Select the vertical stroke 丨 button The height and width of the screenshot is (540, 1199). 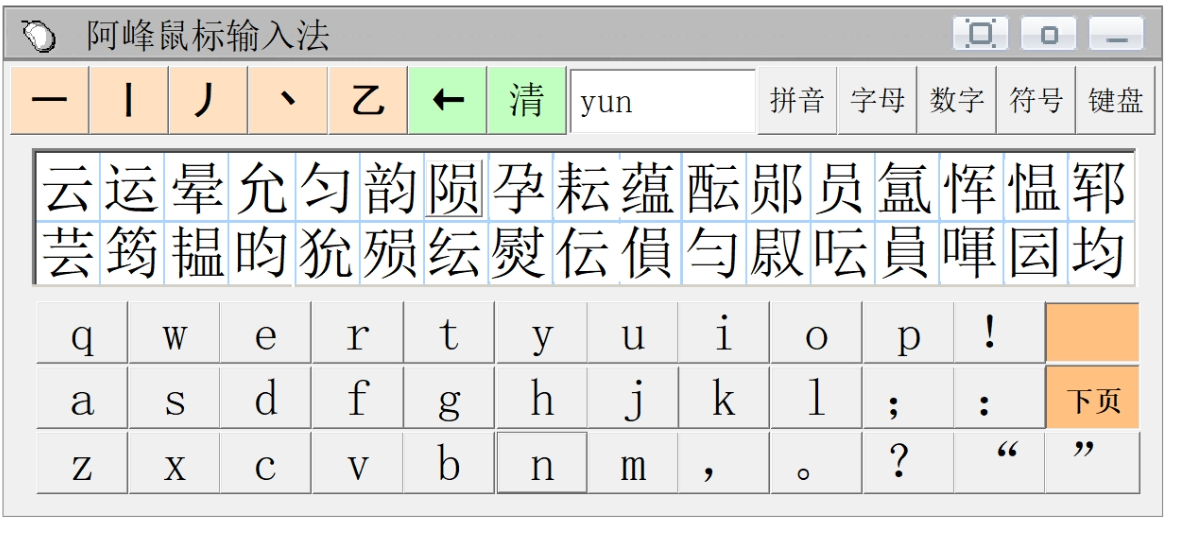pos(129,101)
